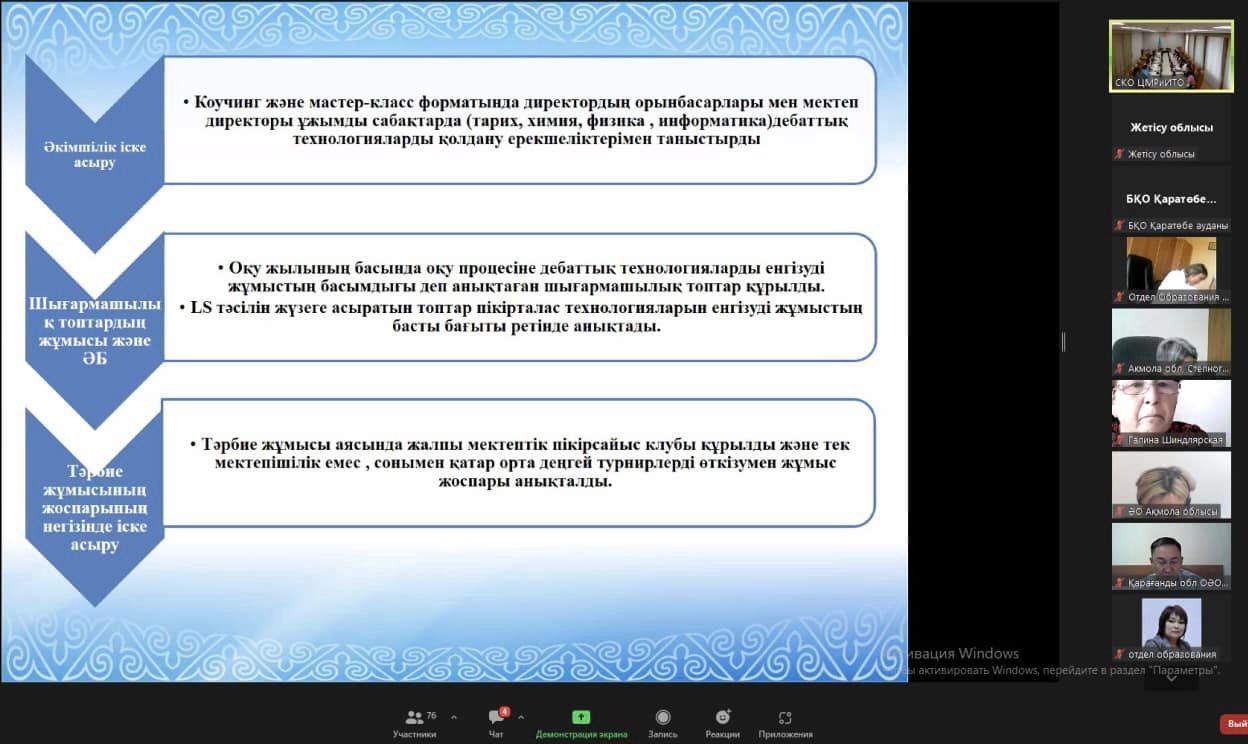Show more participants with the down arrow
This screenshot has width=1248, height=744.
coord(1171,678)
